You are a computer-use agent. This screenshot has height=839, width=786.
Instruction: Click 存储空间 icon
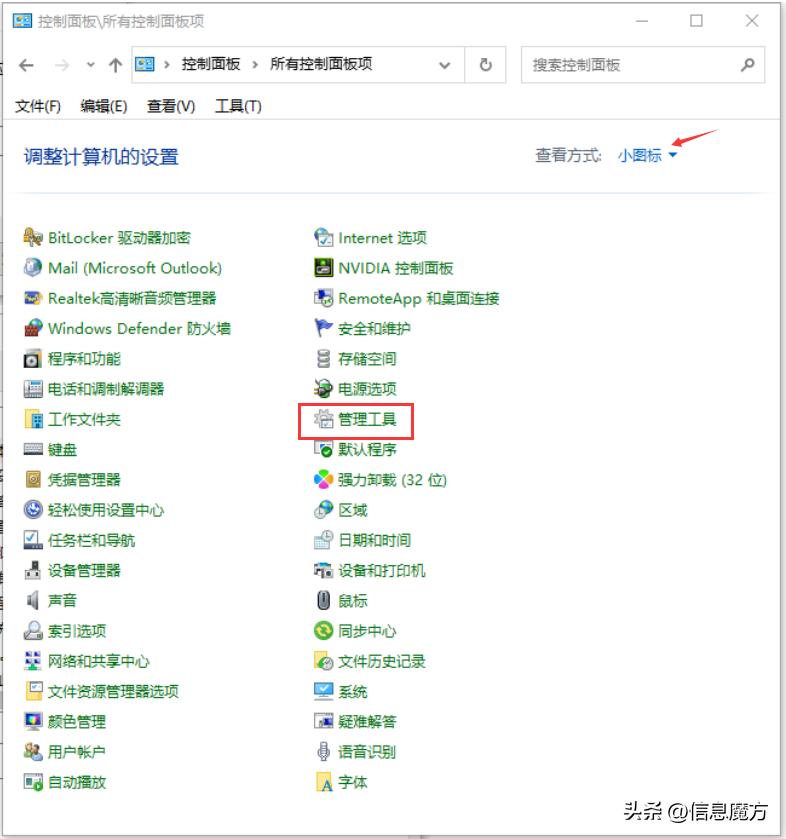pos(323,359)
